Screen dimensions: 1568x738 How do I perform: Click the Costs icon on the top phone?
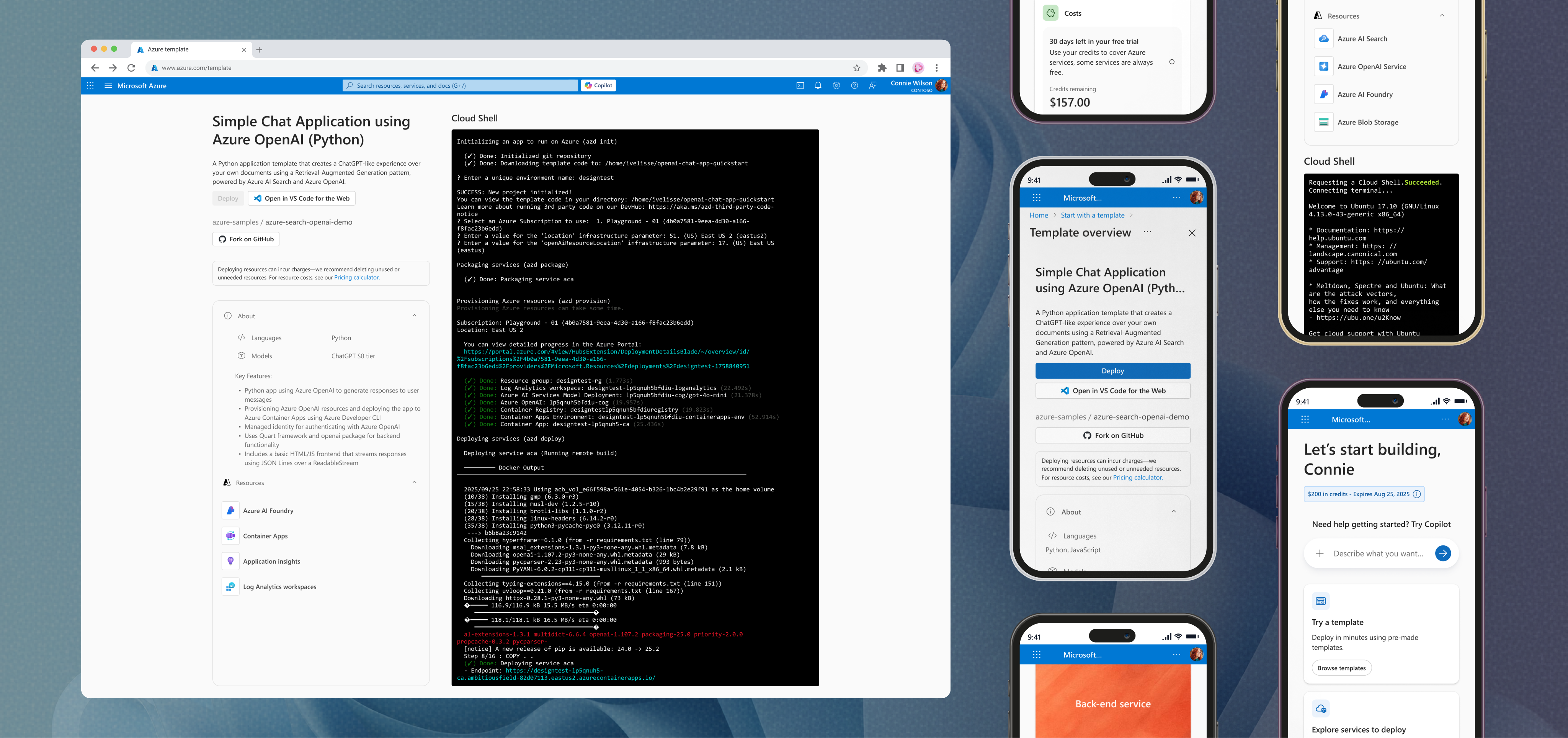pyautogui.click(x=1050, y=13)
